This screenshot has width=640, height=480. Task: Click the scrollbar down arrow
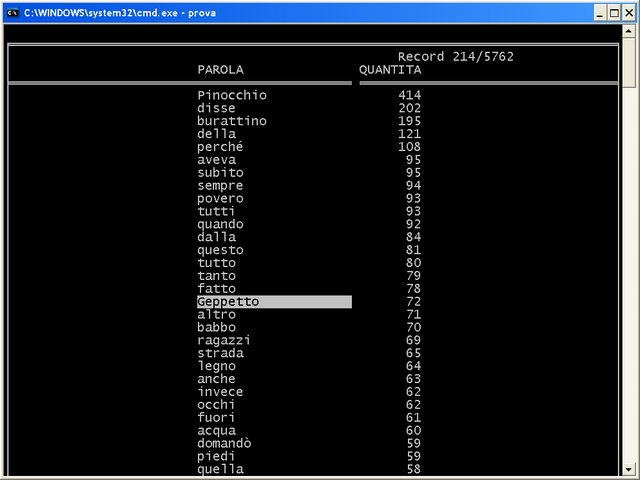(x=629, y=469)
